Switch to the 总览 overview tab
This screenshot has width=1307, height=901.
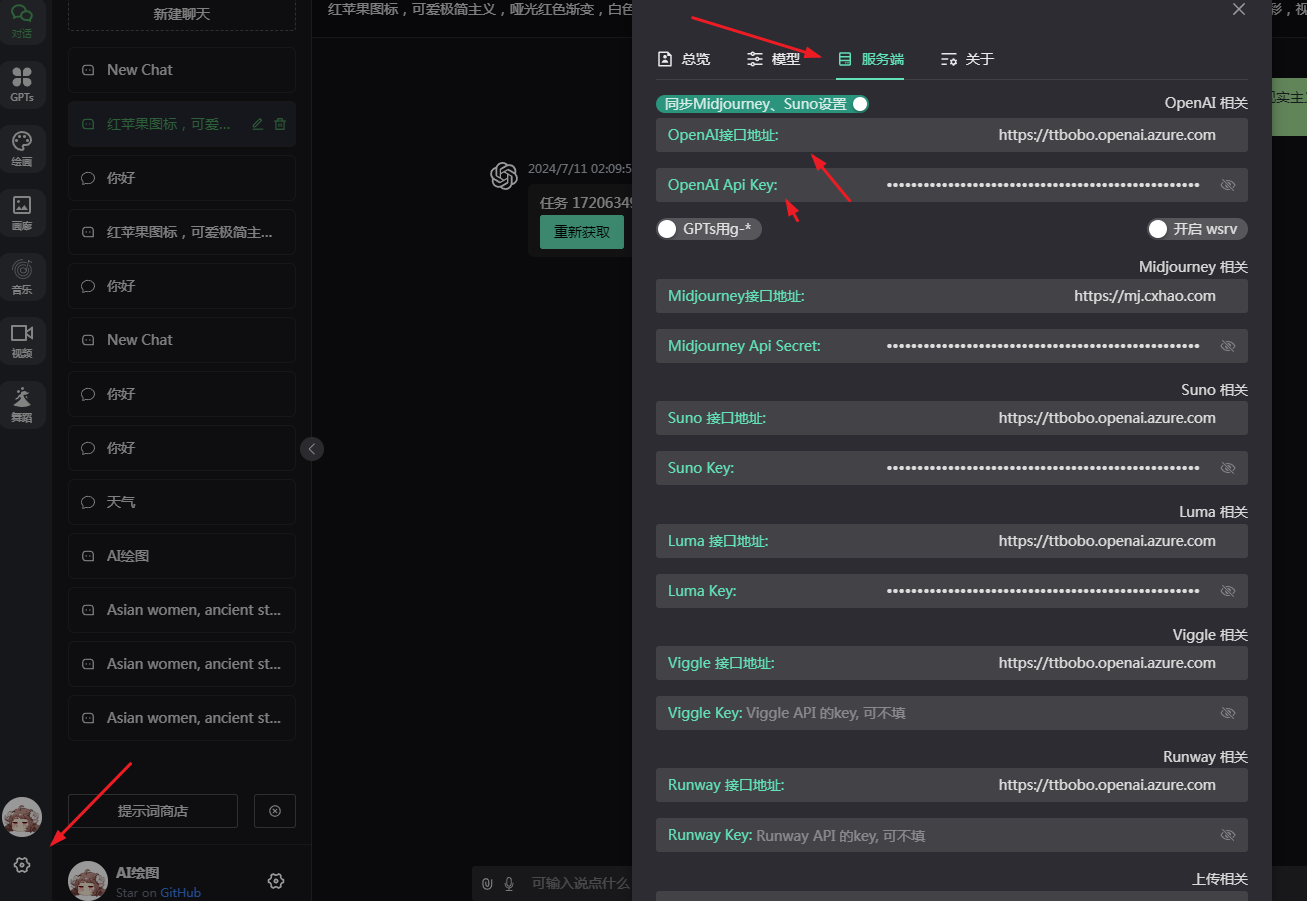point(684,59)
